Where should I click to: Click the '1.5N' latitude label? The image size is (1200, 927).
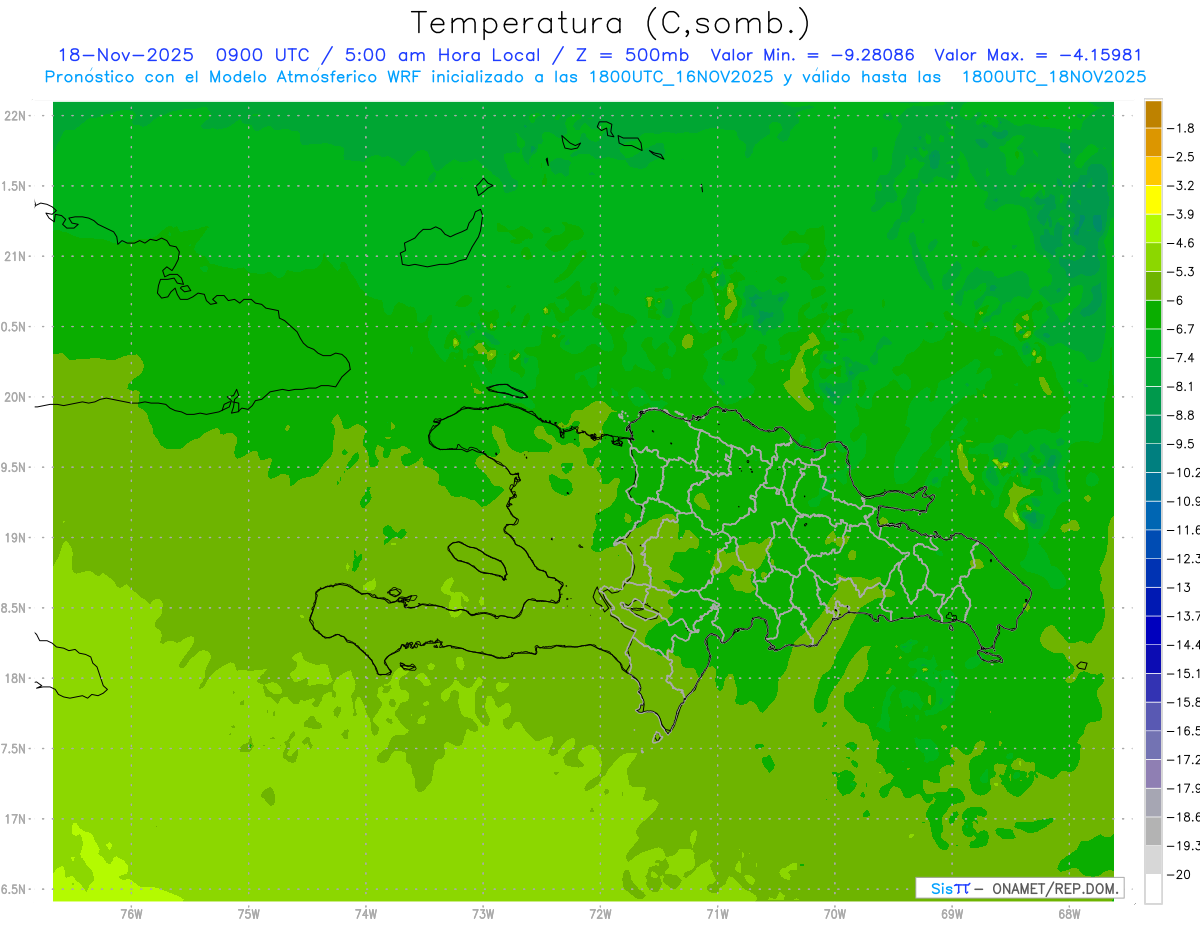tap(14, 186)
